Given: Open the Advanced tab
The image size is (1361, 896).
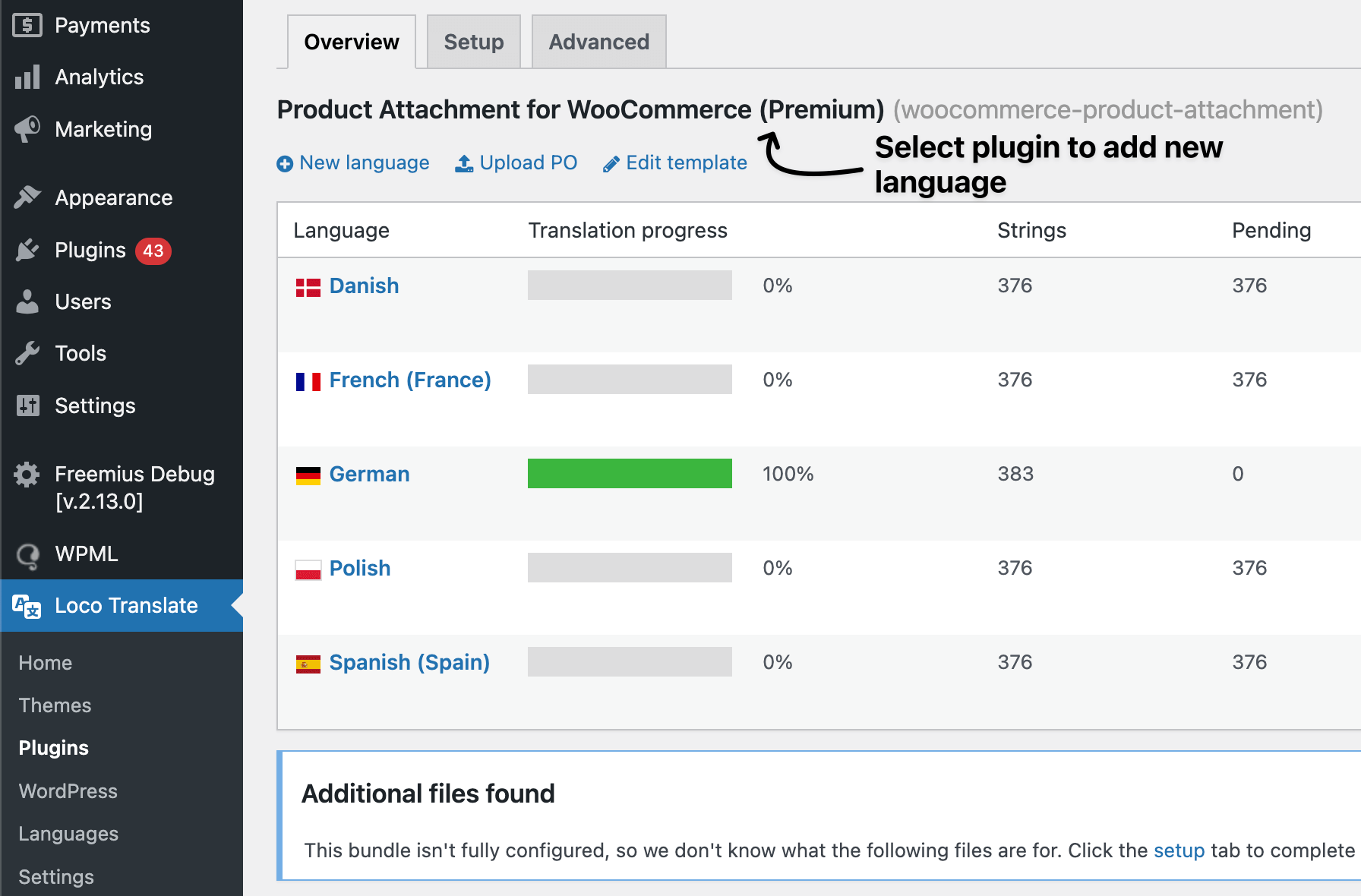Looking at the screenshot, I should tap(598, 41).
